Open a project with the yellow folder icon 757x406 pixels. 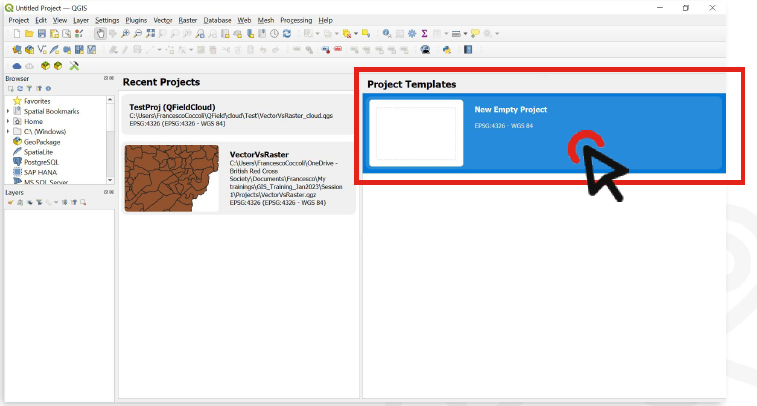tap(29, 34)
